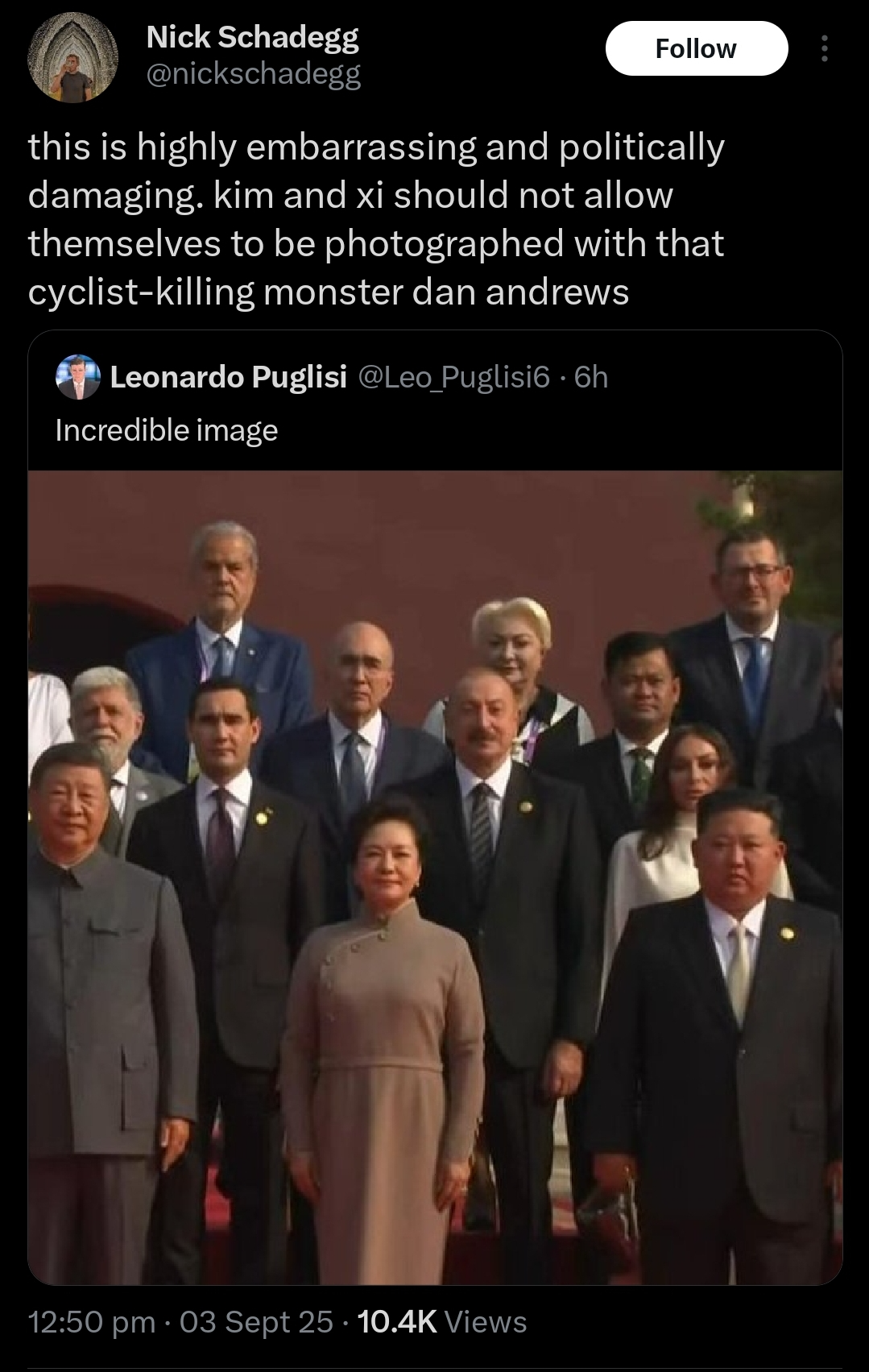Screen dimensions: 869x1372
Task: Open Nick Schadegg's profile avatar
Action: tap(73, 57)
